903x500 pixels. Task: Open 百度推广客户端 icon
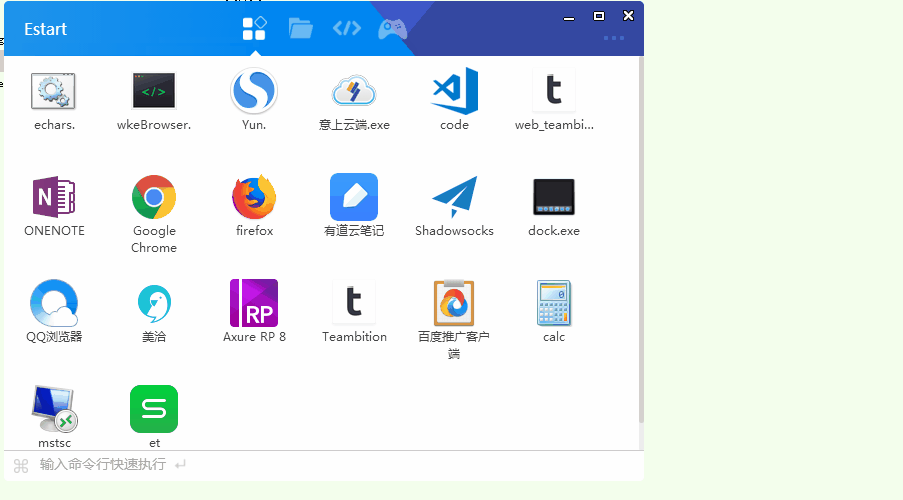click(454, 303)
